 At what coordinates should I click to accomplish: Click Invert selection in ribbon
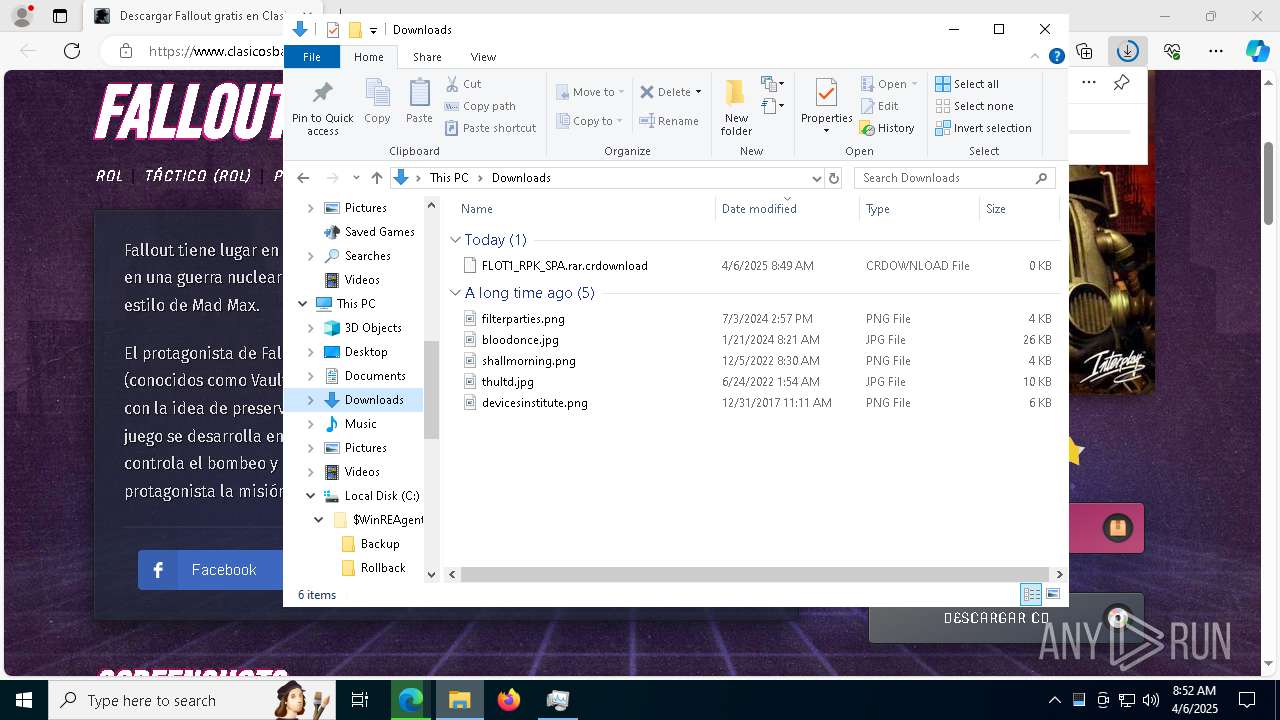(x=983, y=128)
